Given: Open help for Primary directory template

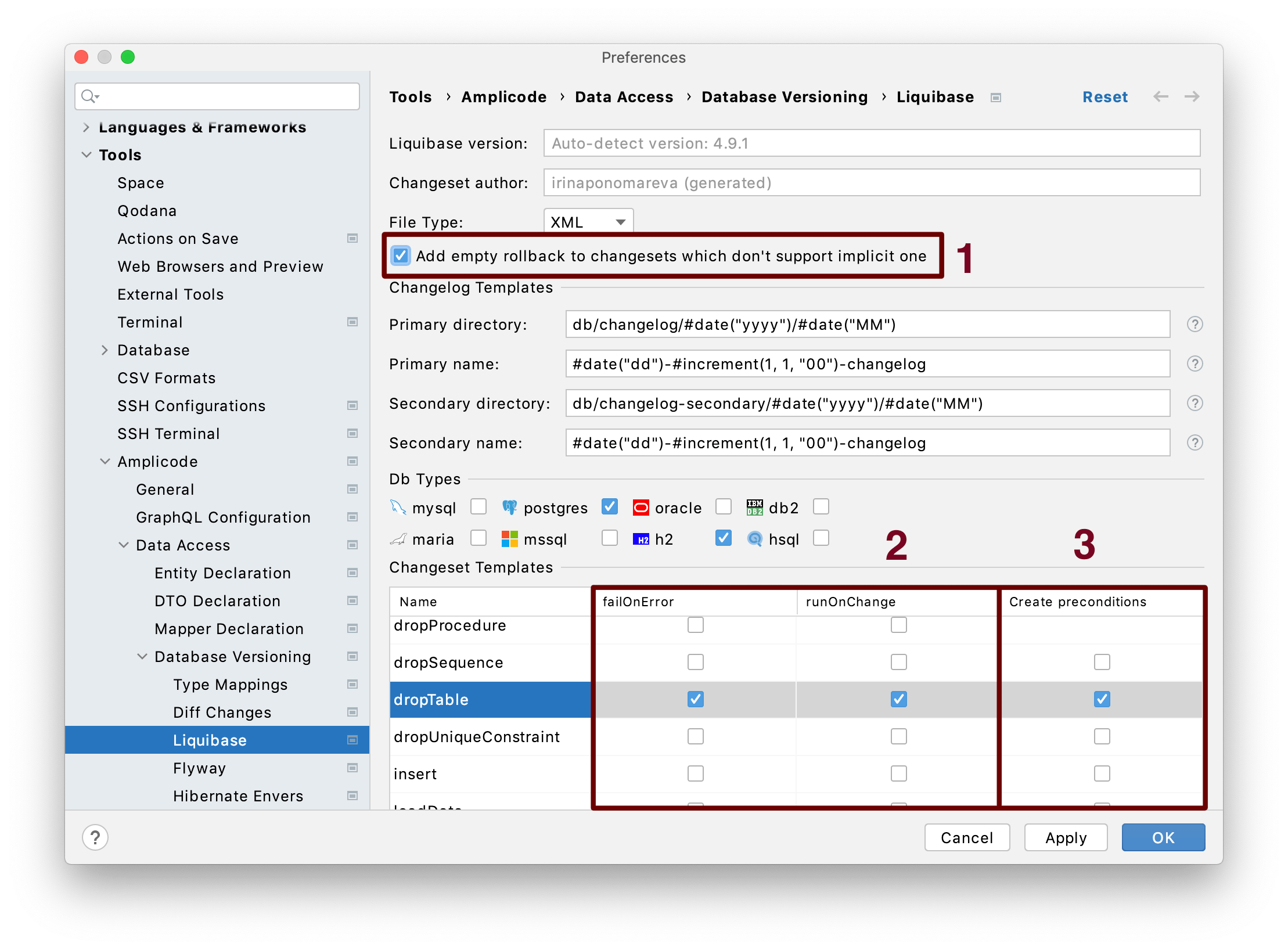Looking at the screenshot, I should (x=1195, y=325).
